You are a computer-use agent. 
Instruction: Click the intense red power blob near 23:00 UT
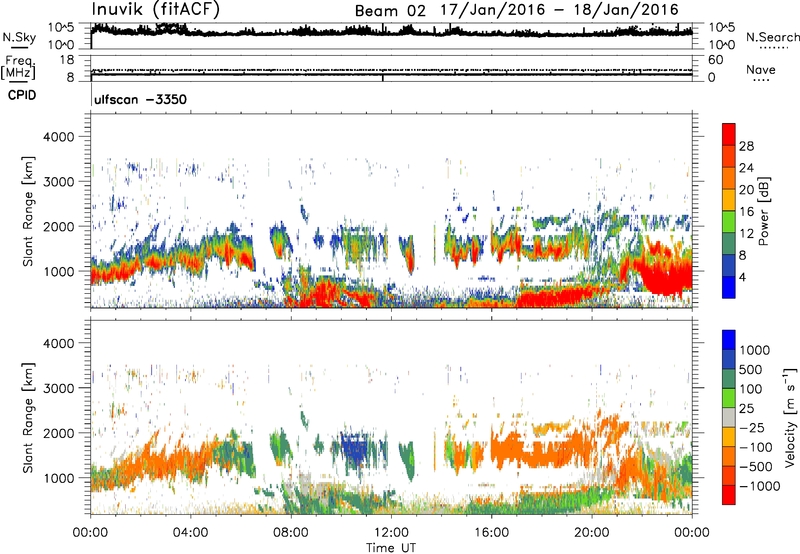[x=666, y=275]
